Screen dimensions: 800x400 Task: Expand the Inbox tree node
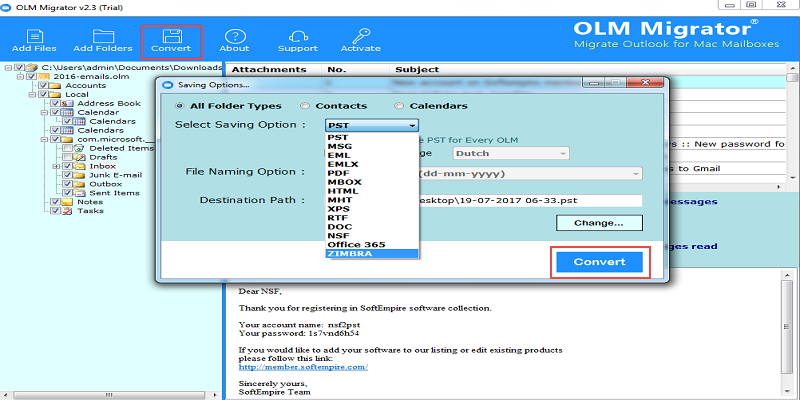56,166
